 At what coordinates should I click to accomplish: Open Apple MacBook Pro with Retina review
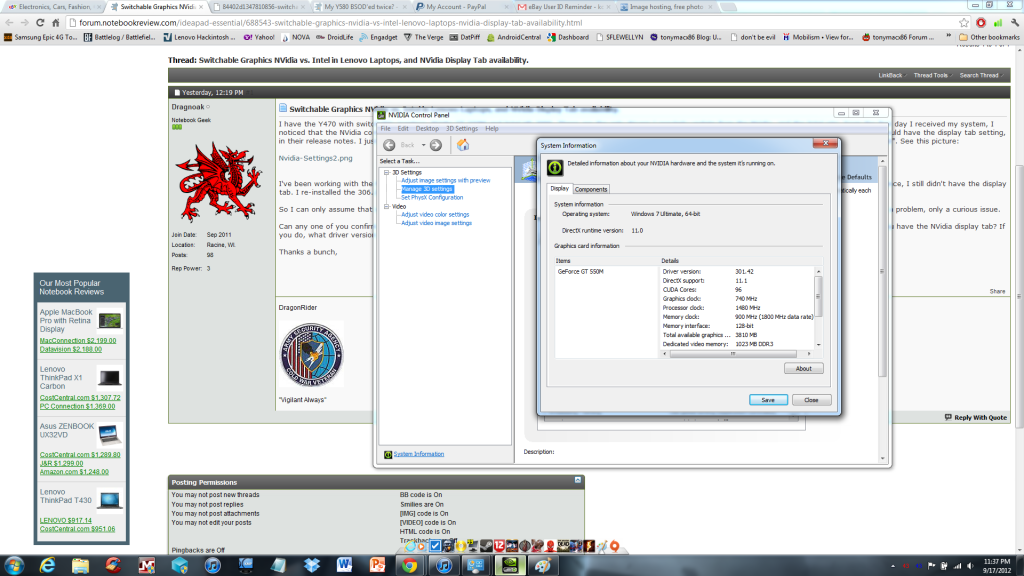(x=66, y=321)
